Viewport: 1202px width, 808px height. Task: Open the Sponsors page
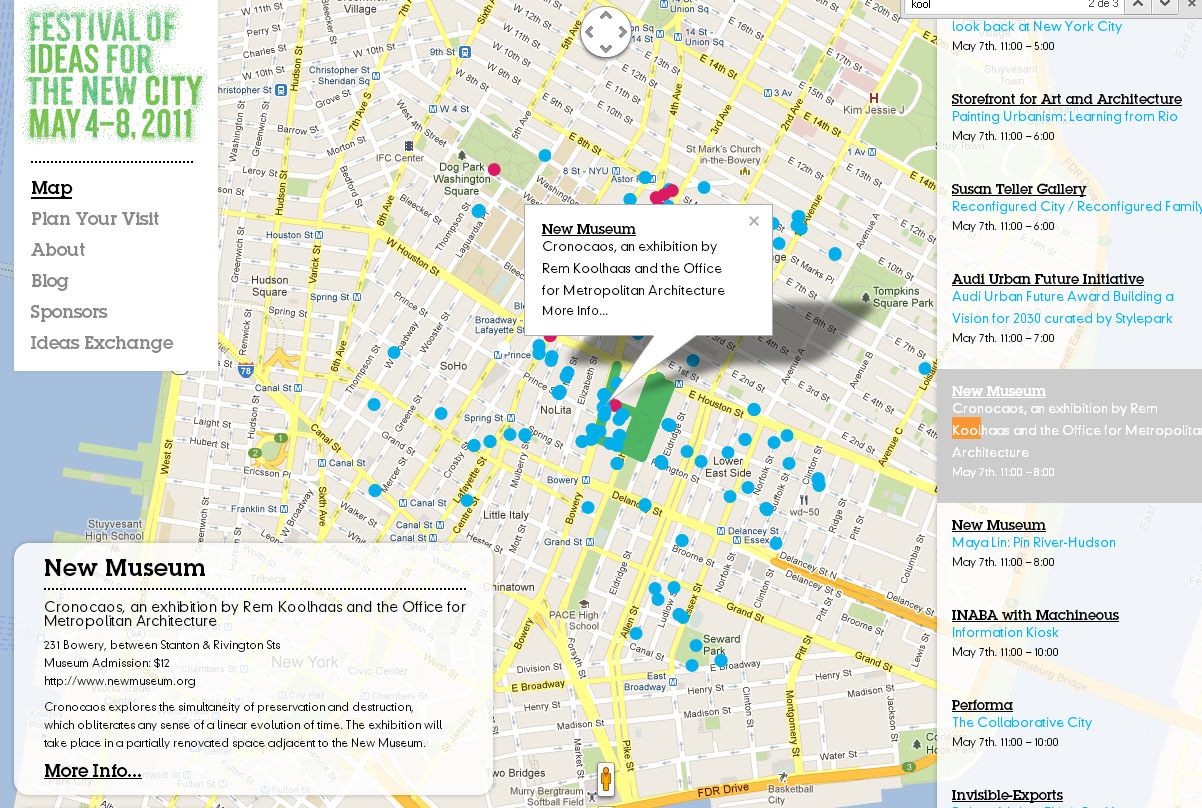[x=69, y=312]
